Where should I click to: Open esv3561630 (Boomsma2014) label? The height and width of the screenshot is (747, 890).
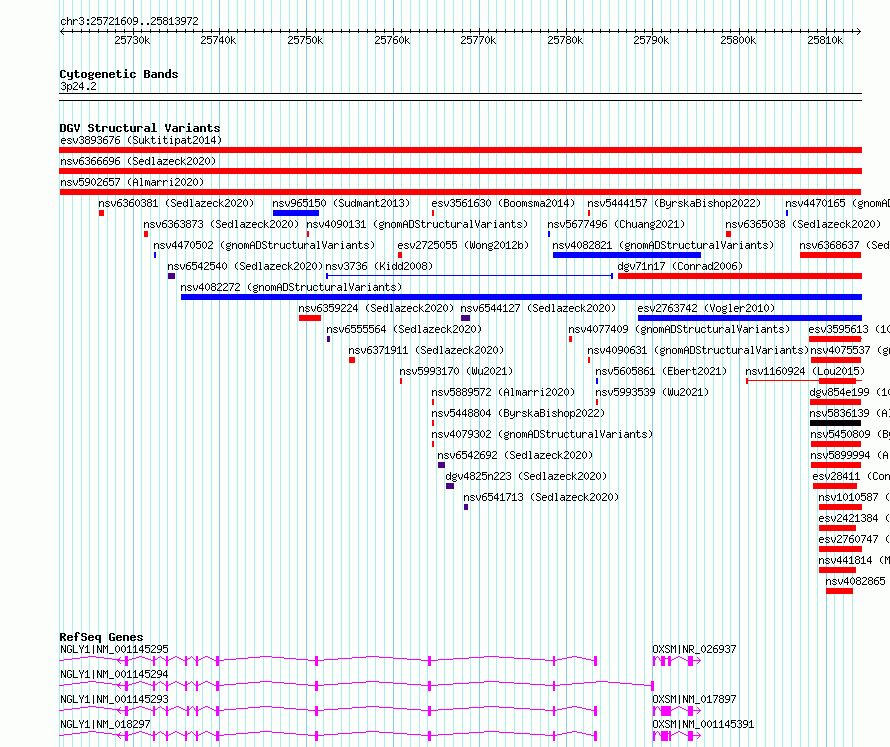(x=503, y=203)
